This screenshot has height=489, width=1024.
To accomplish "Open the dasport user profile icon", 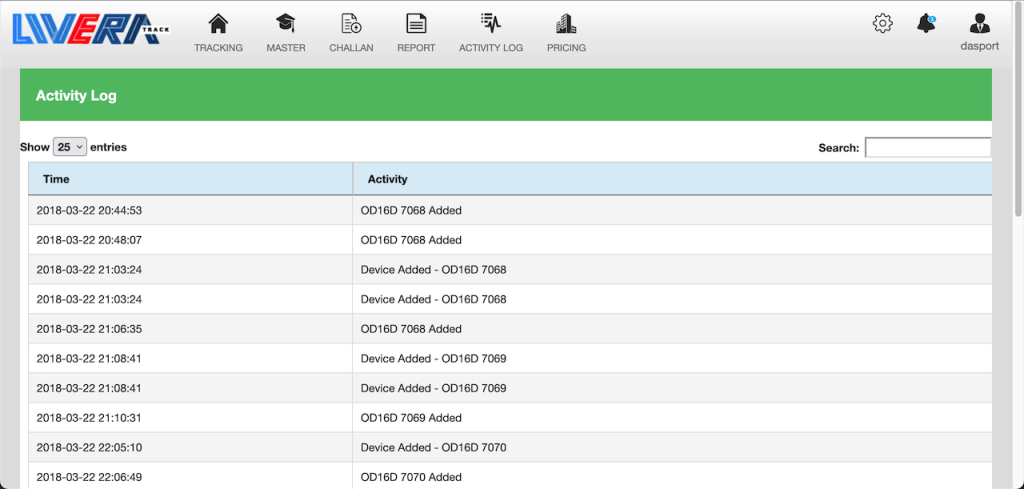I will [x=979, y=24].
